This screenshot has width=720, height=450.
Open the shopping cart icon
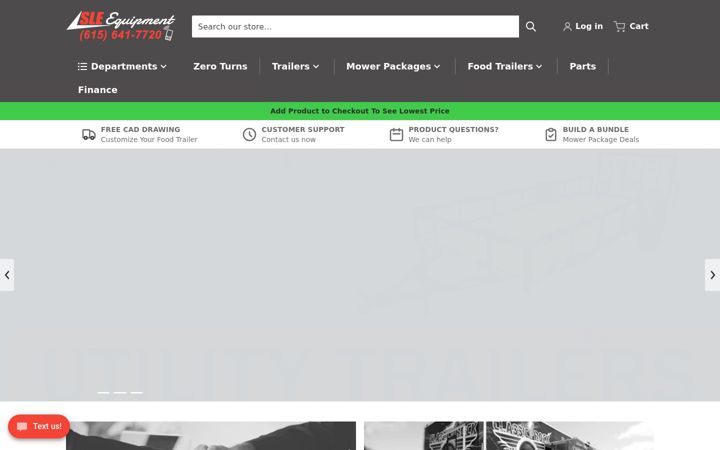click(x=619, y=27)
